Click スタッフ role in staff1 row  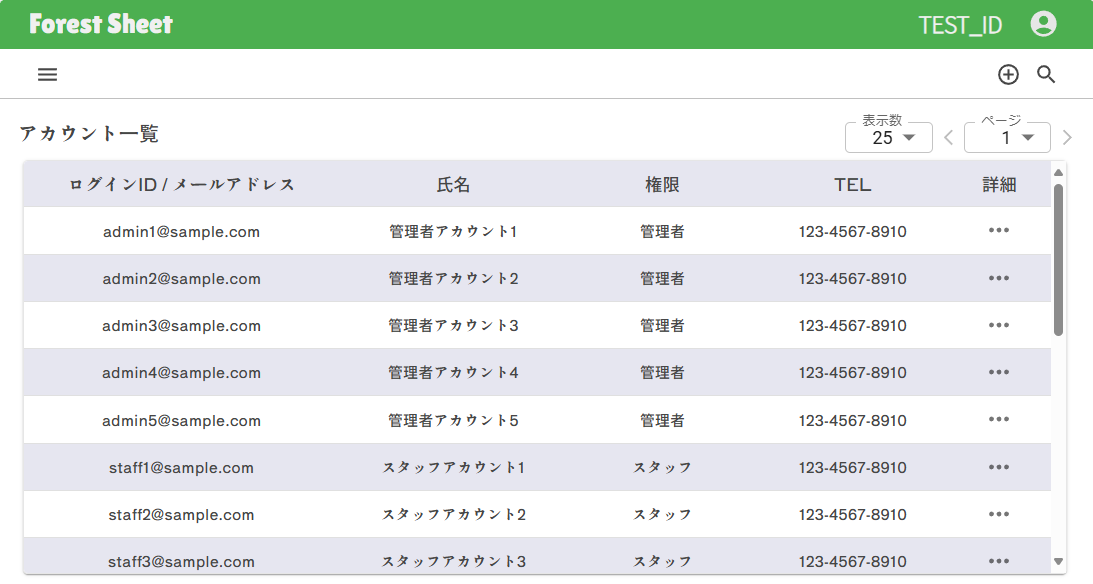point(662,468)
